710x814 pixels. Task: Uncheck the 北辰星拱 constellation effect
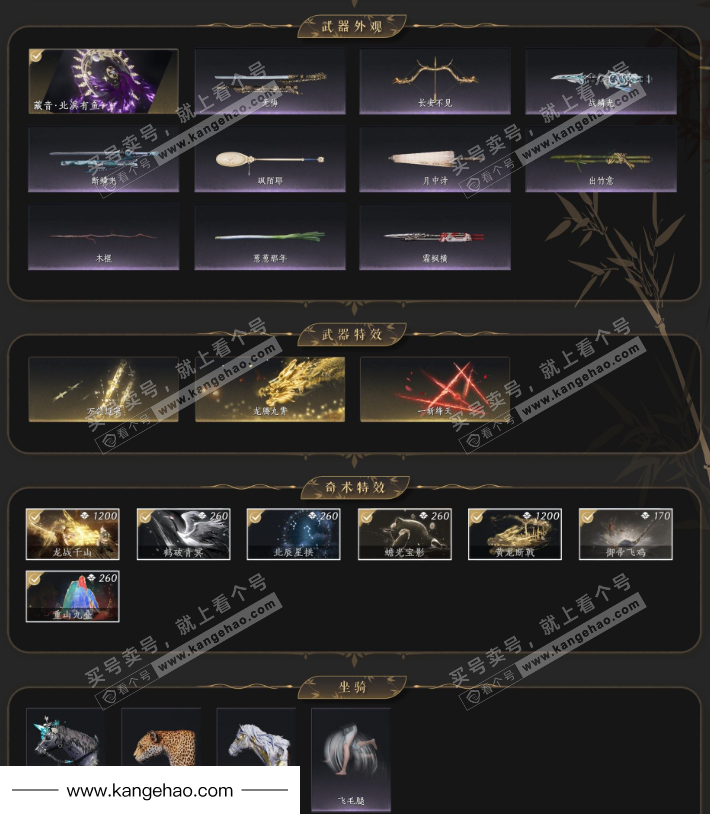[255, 517]
